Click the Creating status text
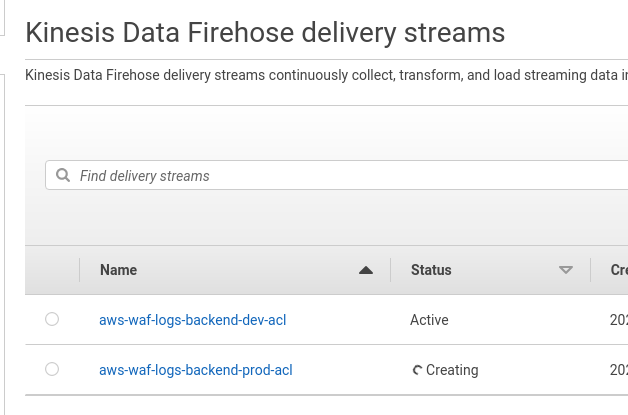This screenshot has height=415, width=628. click(x=452, y=370)
